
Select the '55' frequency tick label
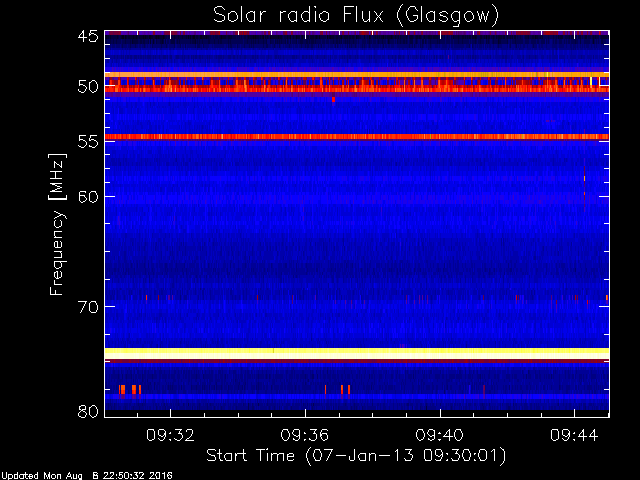(x=88, y=142)
